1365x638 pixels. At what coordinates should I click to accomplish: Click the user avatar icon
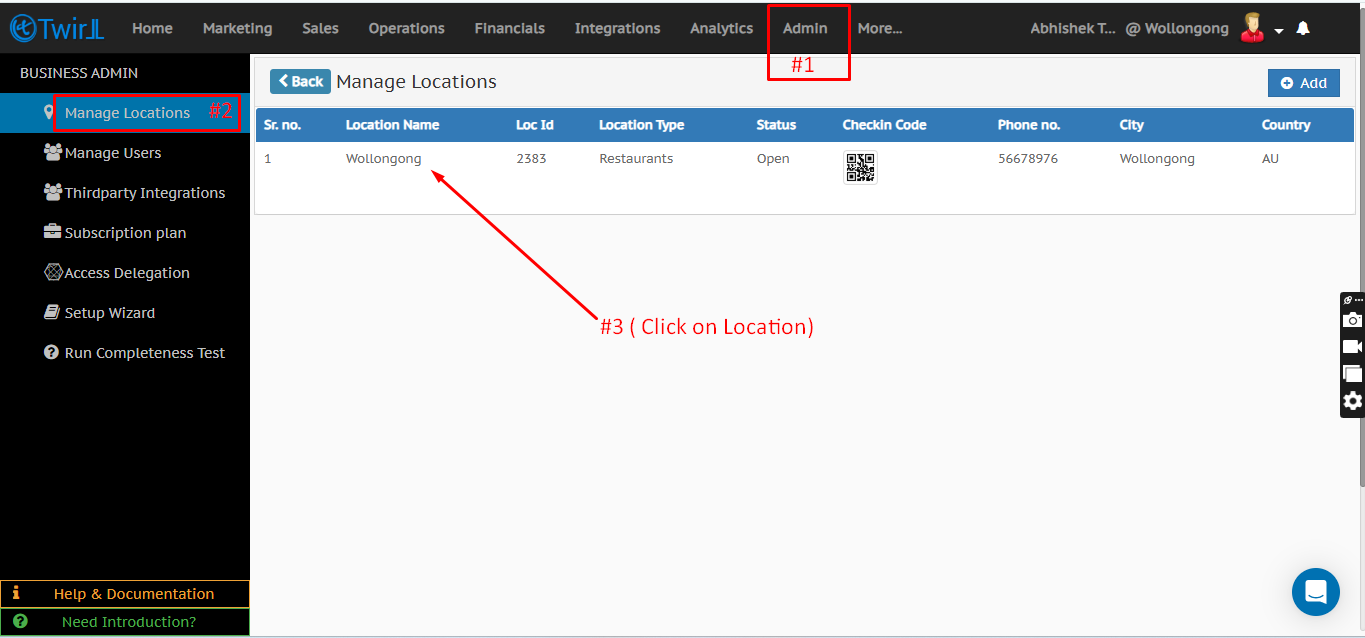click(x=1251, y=28)
